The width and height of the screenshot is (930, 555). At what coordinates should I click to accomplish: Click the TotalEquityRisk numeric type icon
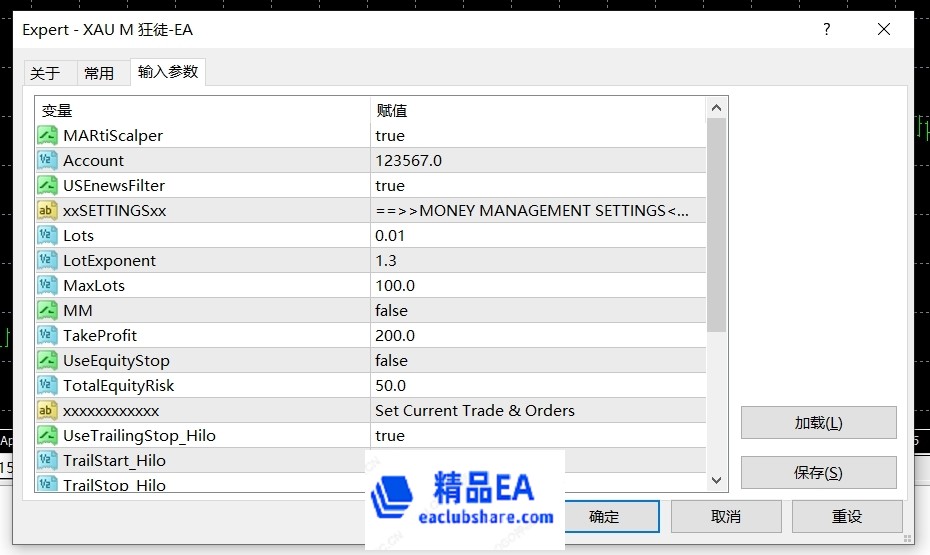(47, 385)
